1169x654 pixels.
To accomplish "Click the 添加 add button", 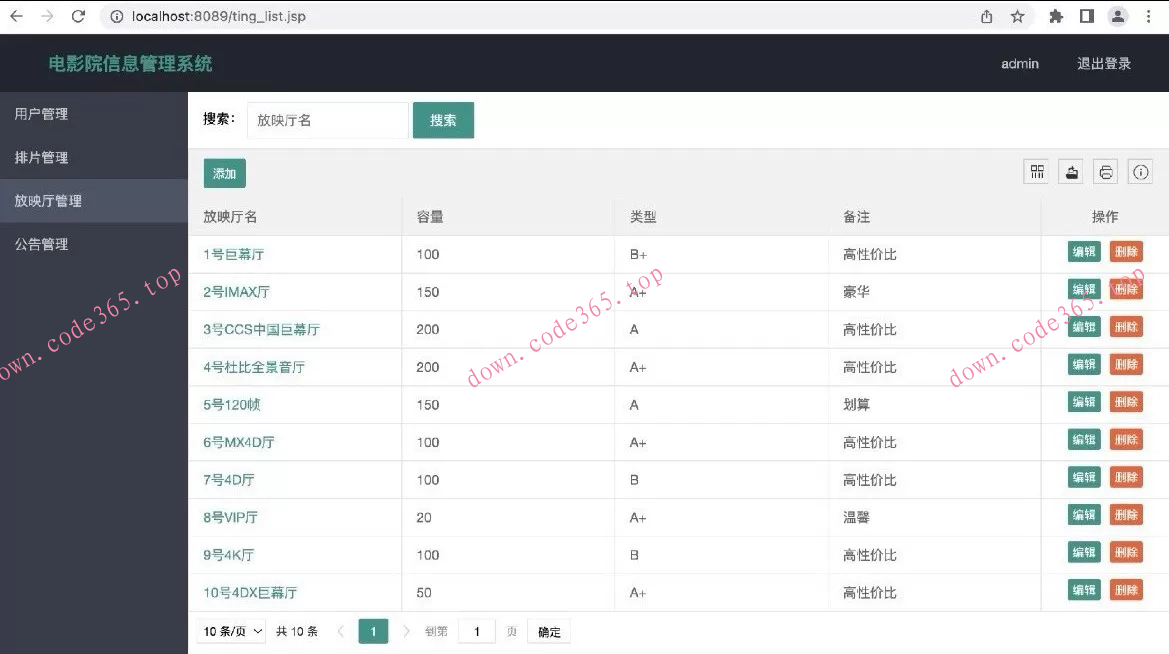I will [x=224, y=173].
